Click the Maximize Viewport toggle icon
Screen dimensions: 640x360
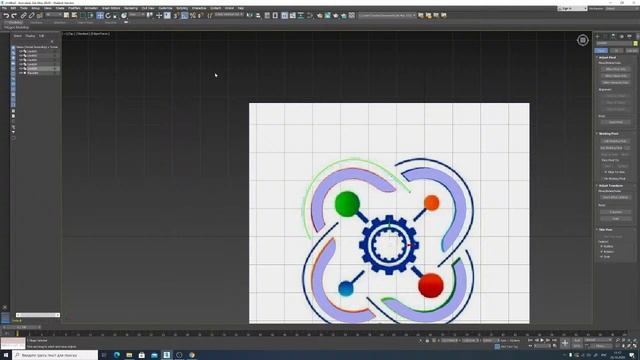coord(635,346)
